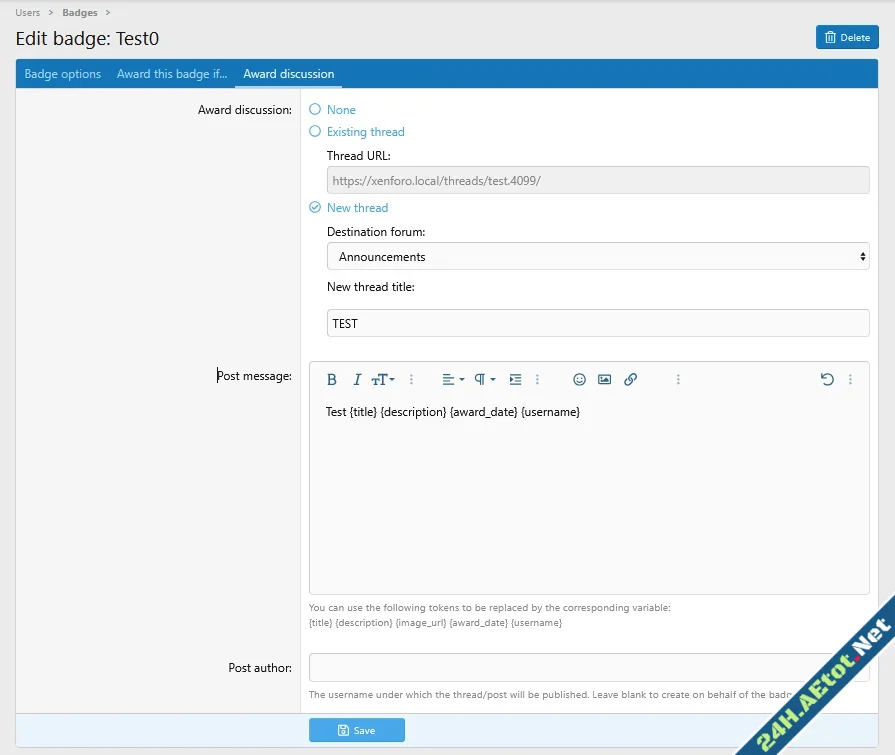The width and height of the screenshot is (895, 755).
Task: Select the None award discussion option
Action: point(316,110)
